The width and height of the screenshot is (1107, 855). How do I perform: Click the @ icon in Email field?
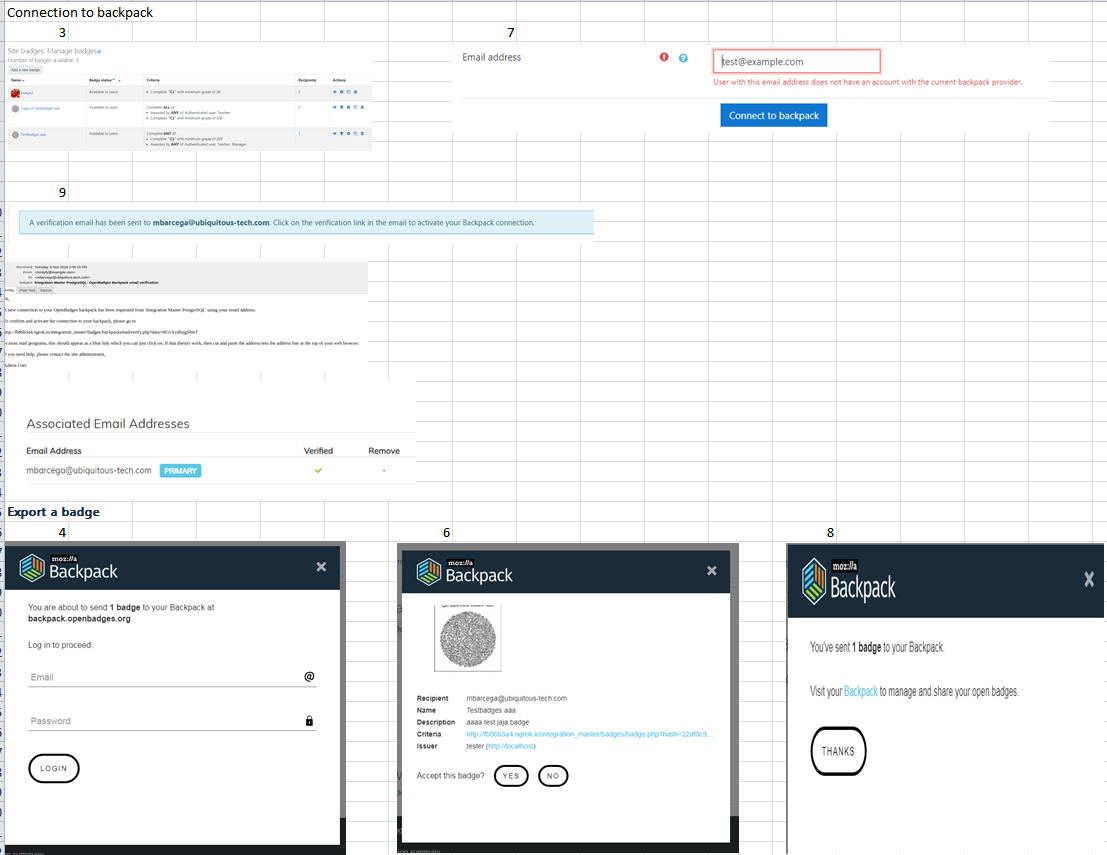click(309, 676)
